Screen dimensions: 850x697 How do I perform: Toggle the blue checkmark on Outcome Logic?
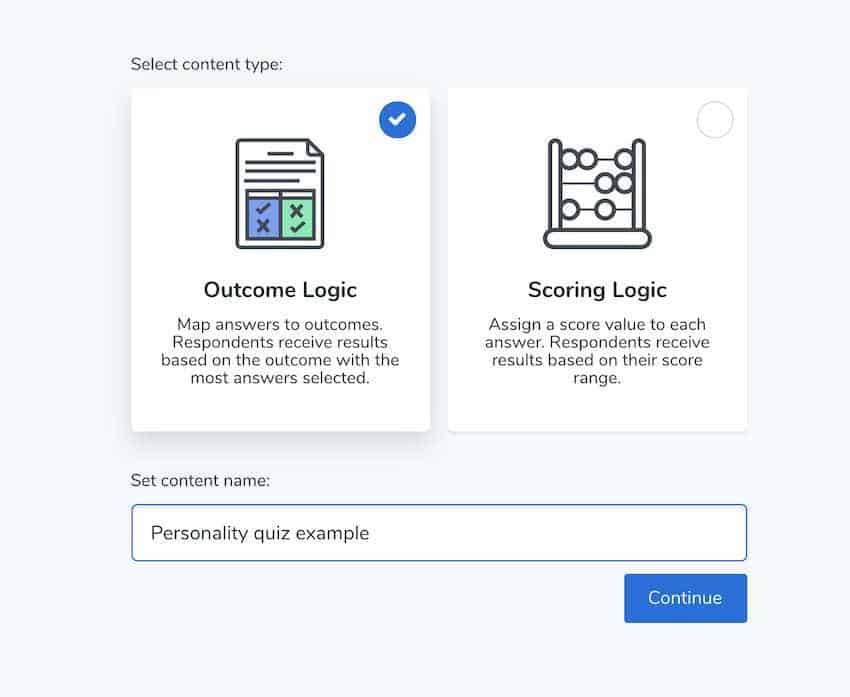tap(397, 120)
